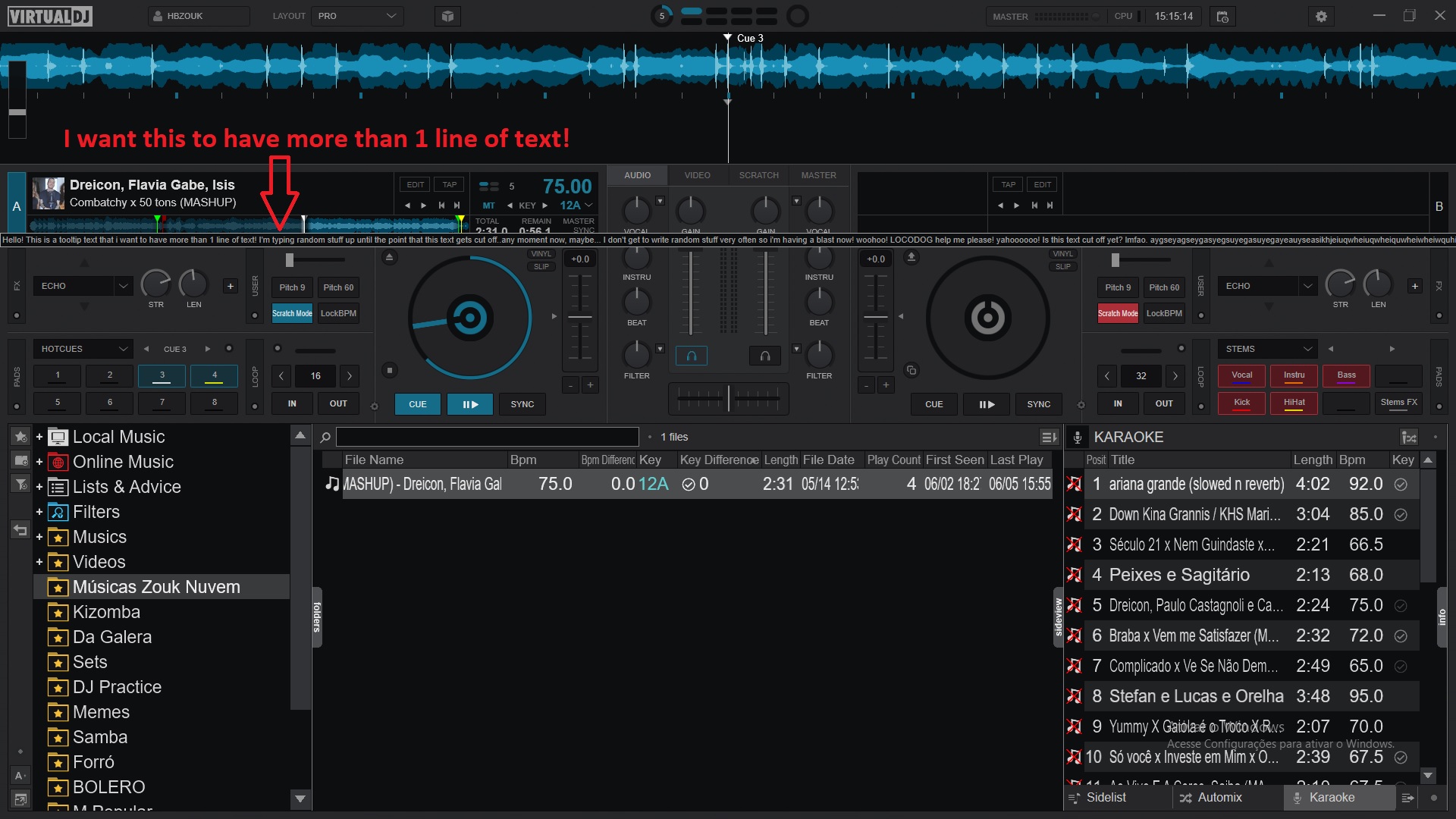Enable SYNC on deck A
1456x819 pixels.
[522, 404]
